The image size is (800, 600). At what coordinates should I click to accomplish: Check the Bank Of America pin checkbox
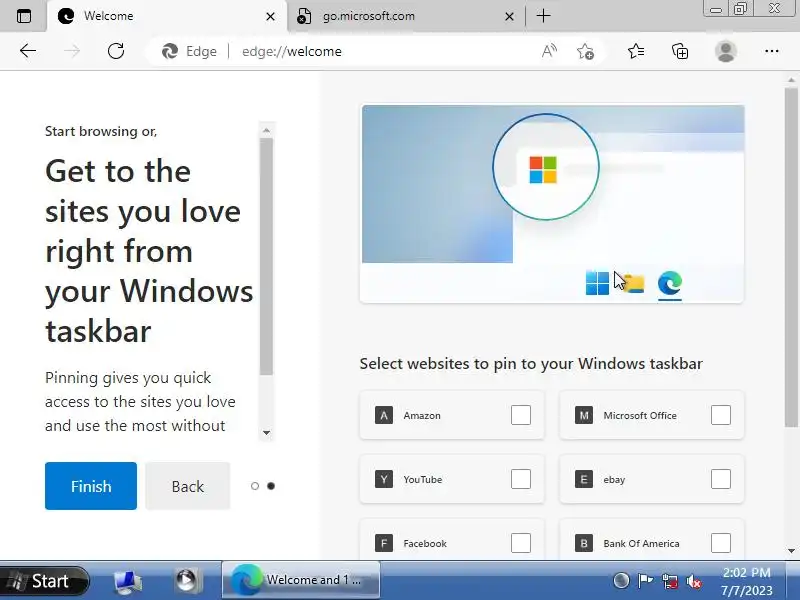click(720, 543)
